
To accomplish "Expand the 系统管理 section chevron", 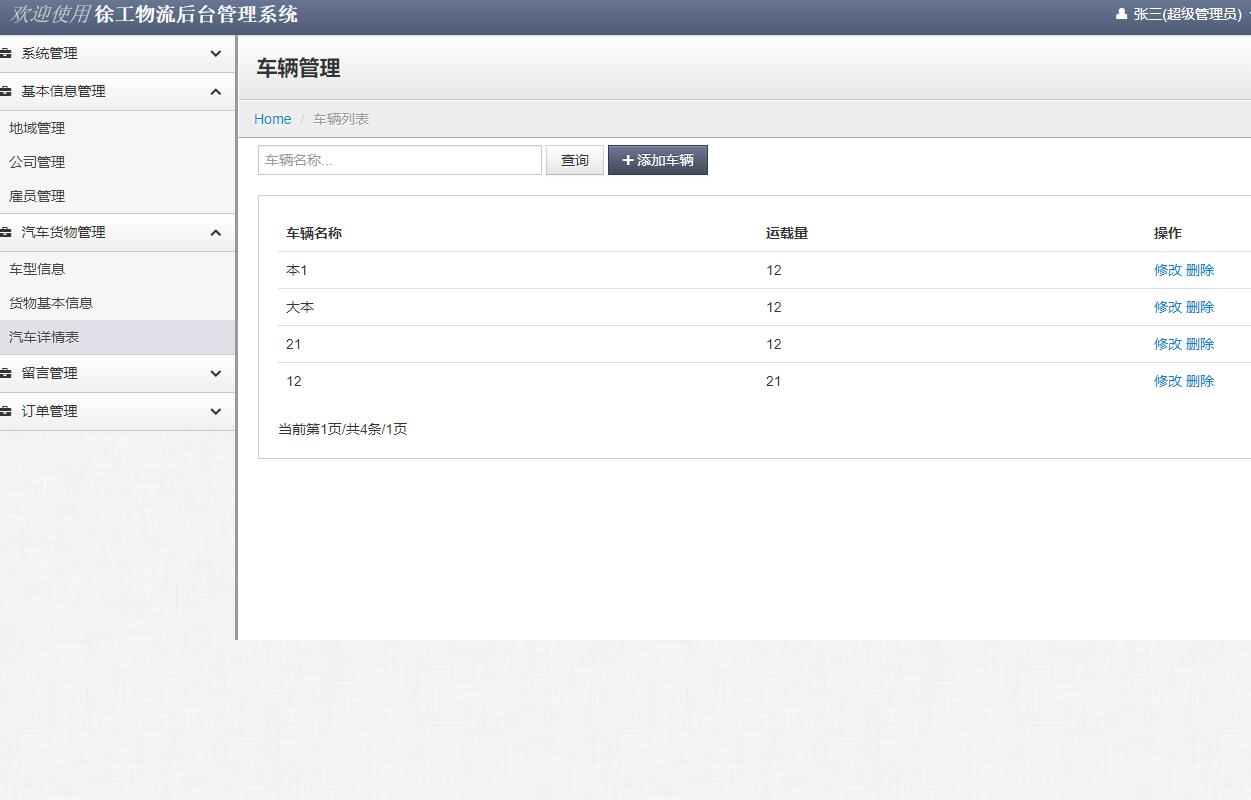I will coord(215,53).
